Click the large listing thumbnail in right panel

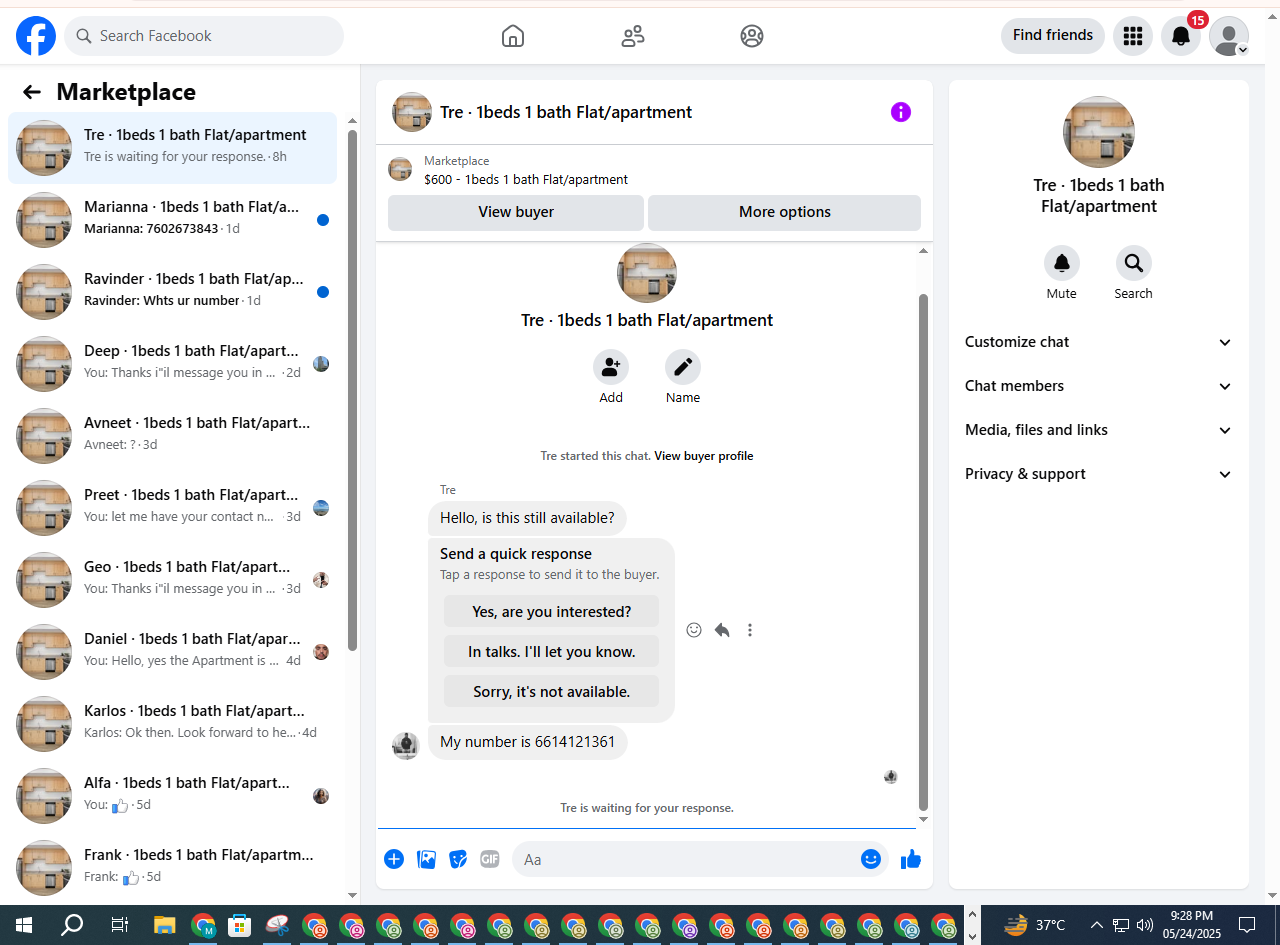[x=1099, y=132]
